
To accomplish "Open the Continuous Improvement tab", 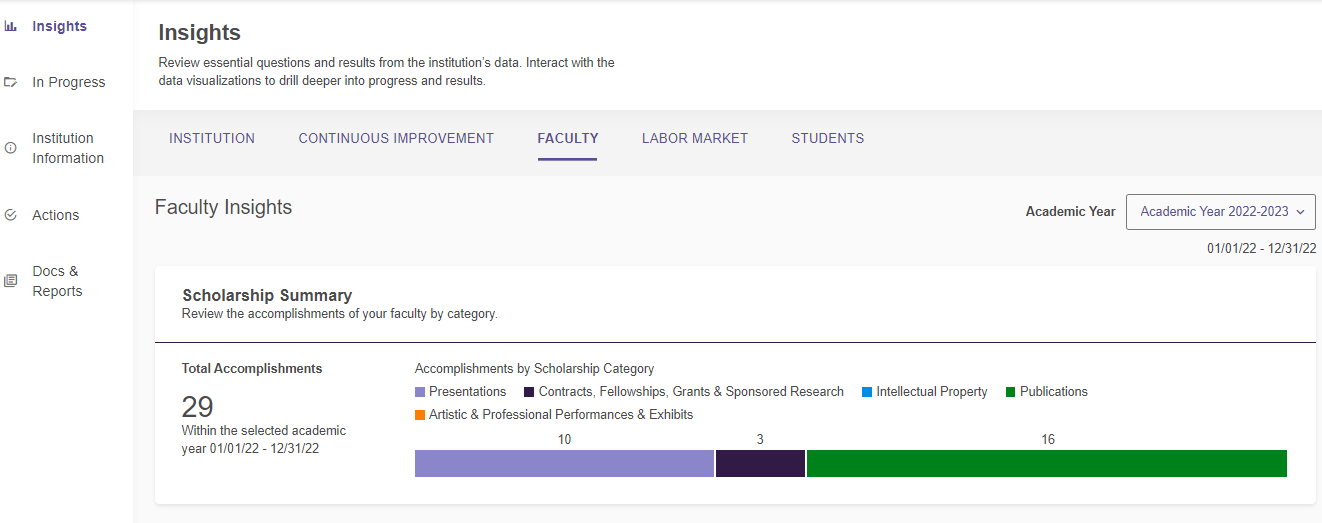I will click(396, 138).
